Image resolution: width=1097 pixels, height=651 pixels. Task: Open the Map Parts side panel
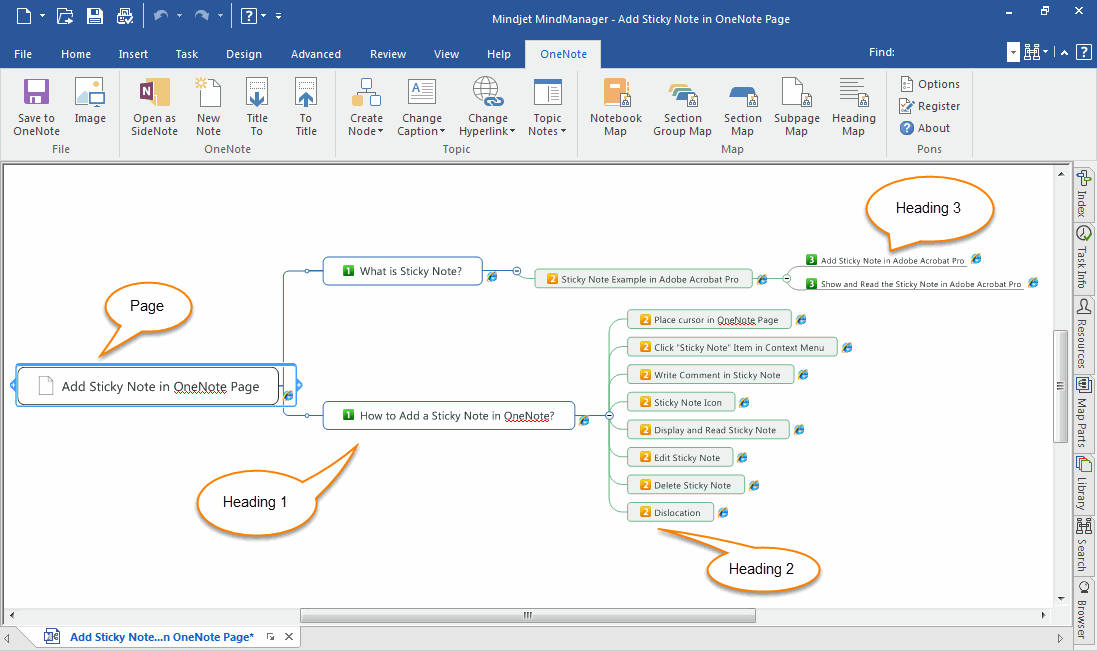coord(1083,413)
